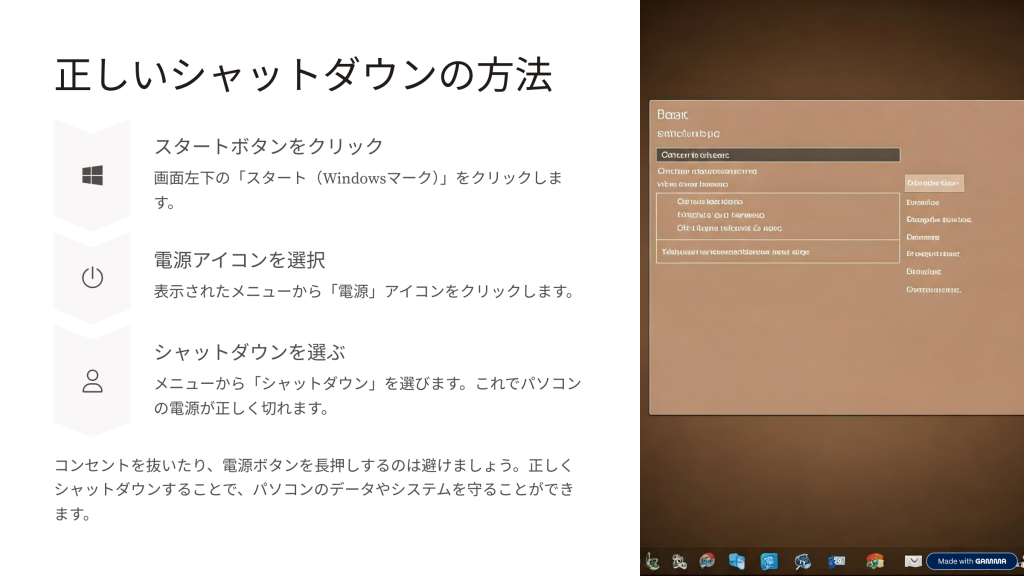The image size is (1024, 576).
Task: Click the power icon beside 電源アイコンを選択
Action: tap(92, 278)
